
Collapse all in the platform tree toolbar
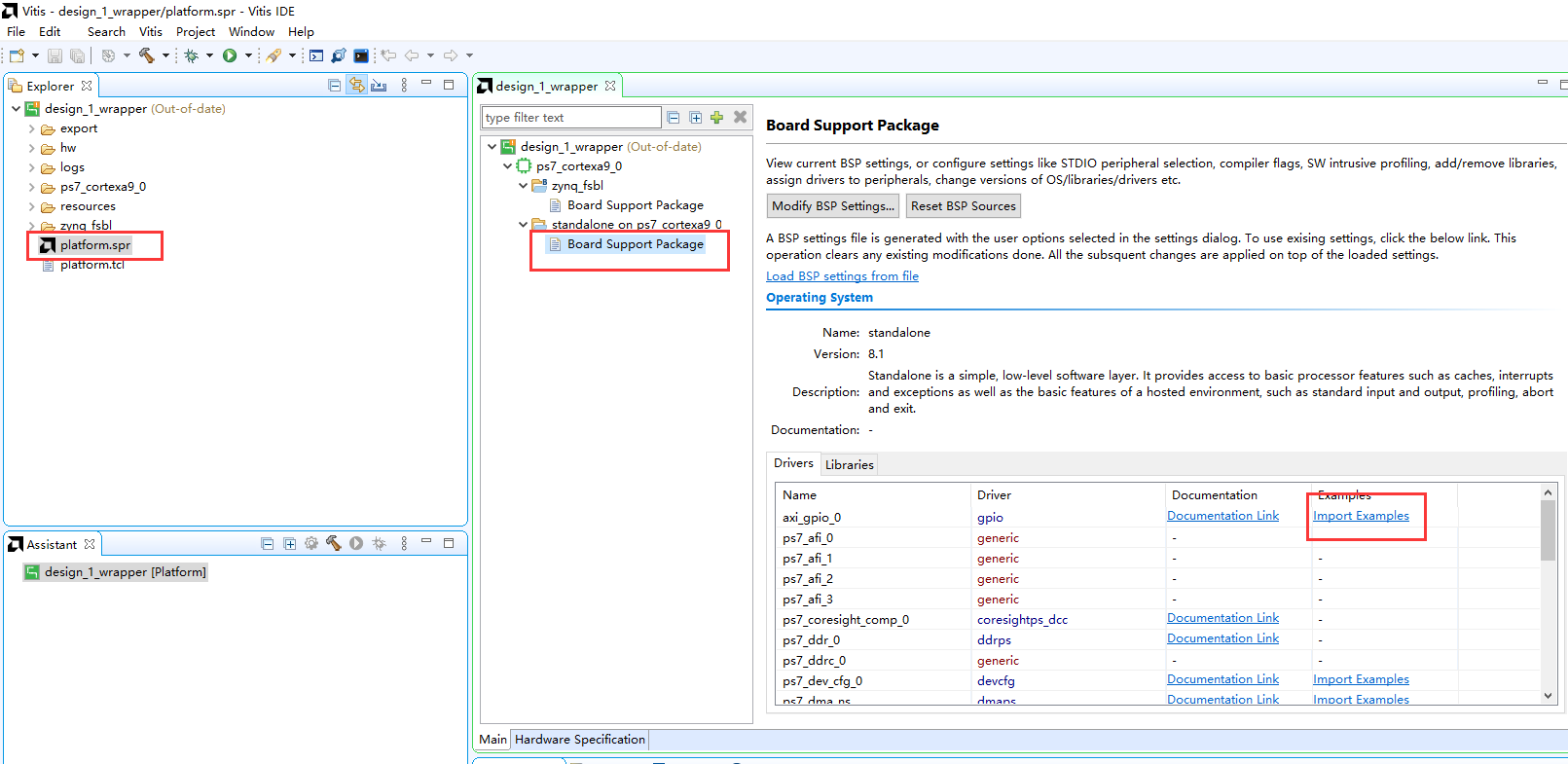[x=674, y=118]
